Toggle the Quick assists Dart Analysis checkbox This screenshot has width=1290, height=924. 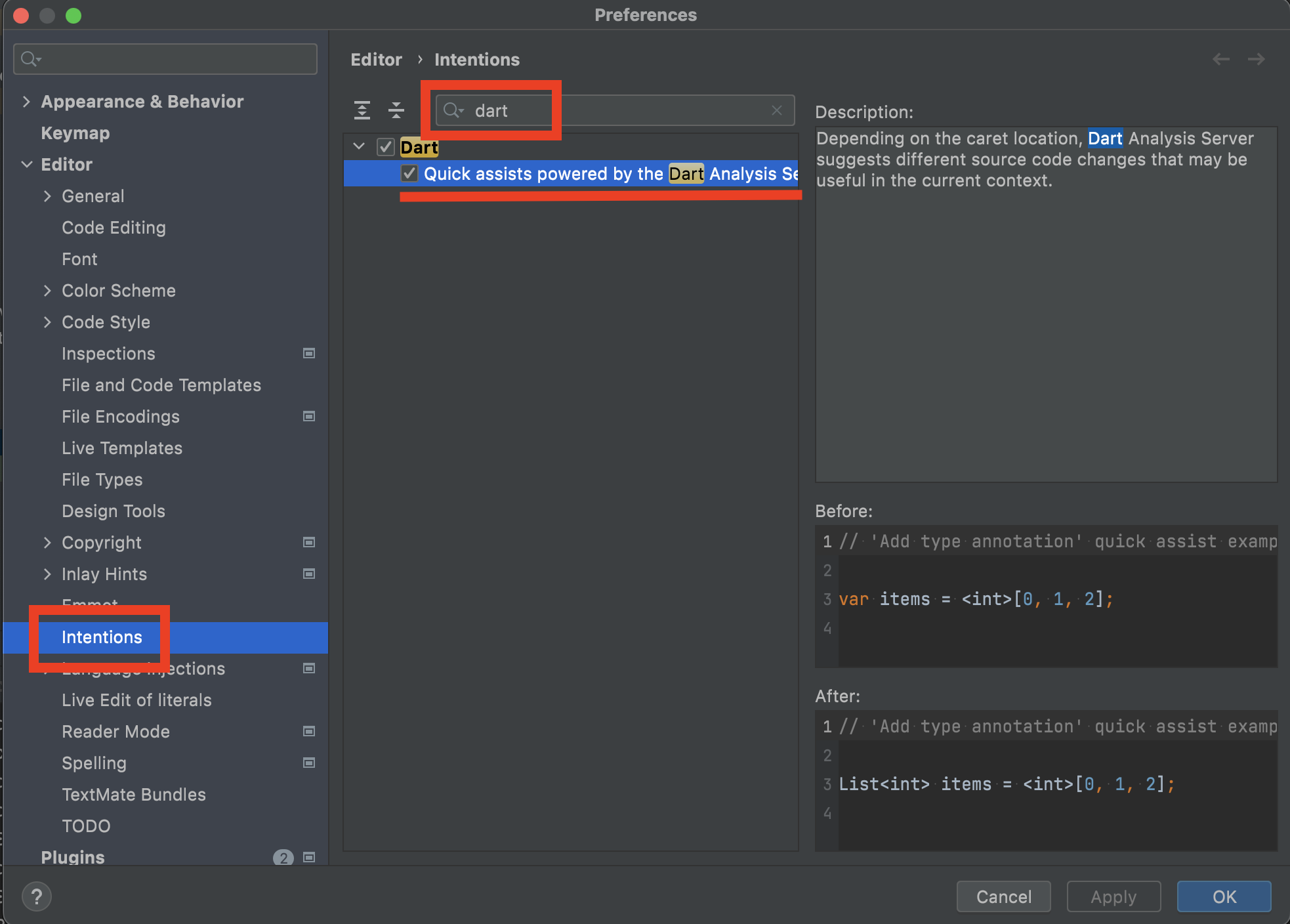tap(409, 173)
